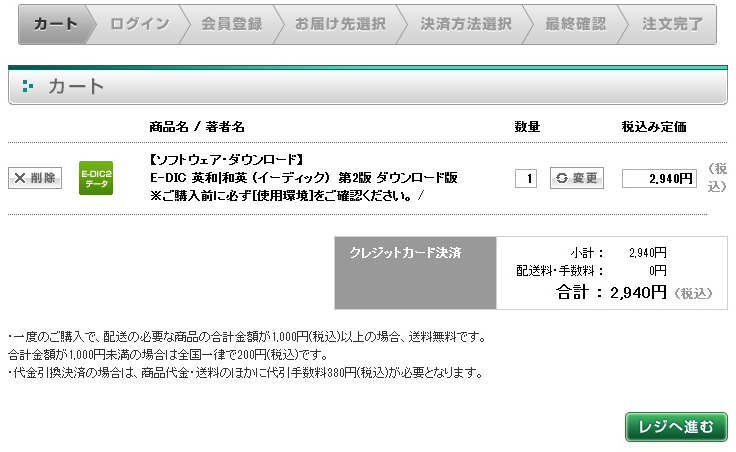
Task: Click the product title E-DIC 英和|和英
Action: [x=304, y=178]
